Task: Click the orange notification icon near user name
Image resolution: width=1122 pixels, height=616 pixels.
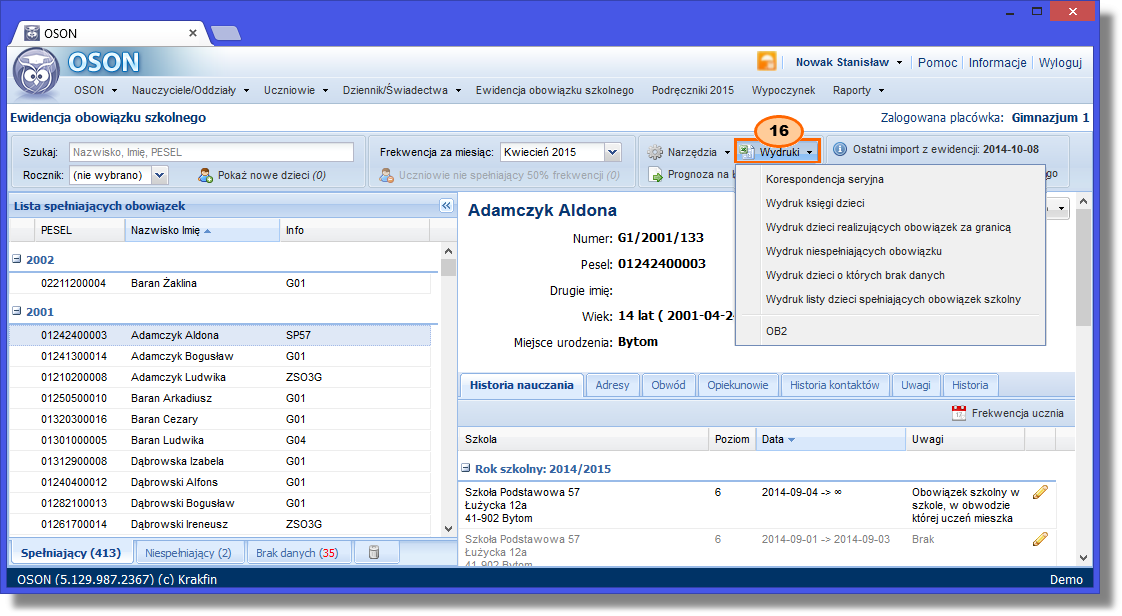Action: pos(767,62)
